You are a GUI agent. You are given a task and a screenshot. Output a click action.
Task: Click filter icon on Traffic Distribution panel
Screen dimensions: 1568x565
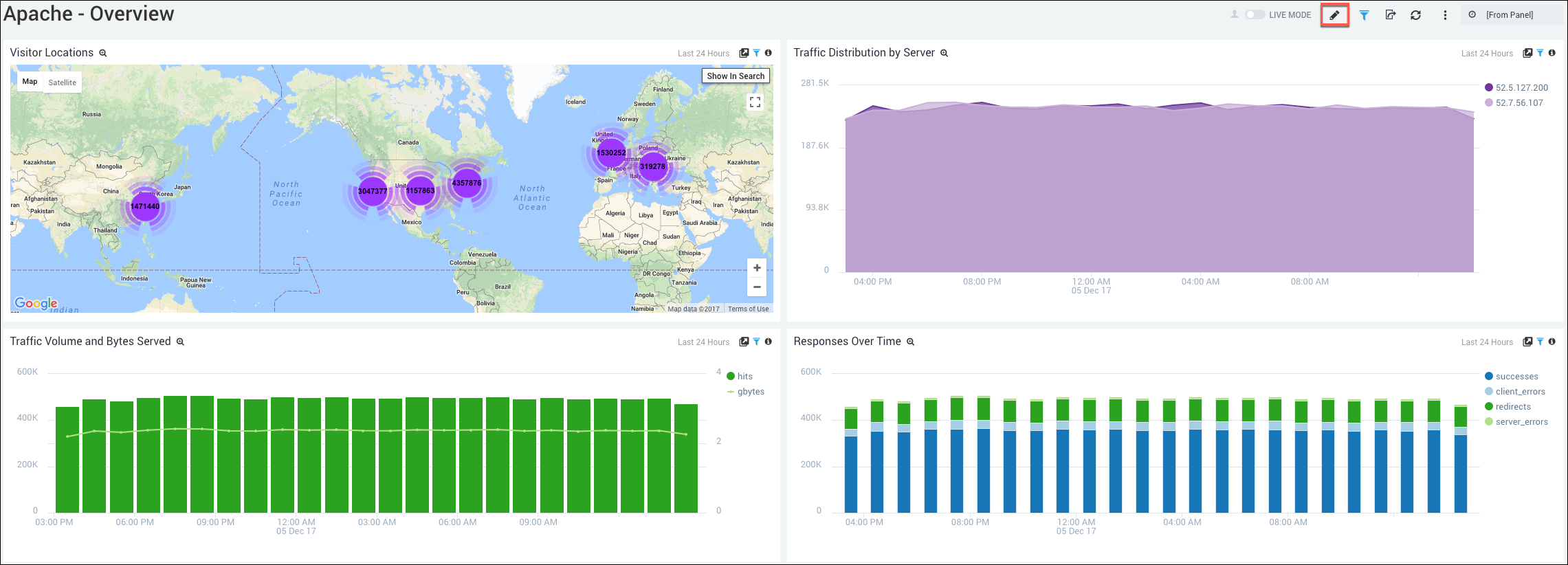click(1540, 53)
